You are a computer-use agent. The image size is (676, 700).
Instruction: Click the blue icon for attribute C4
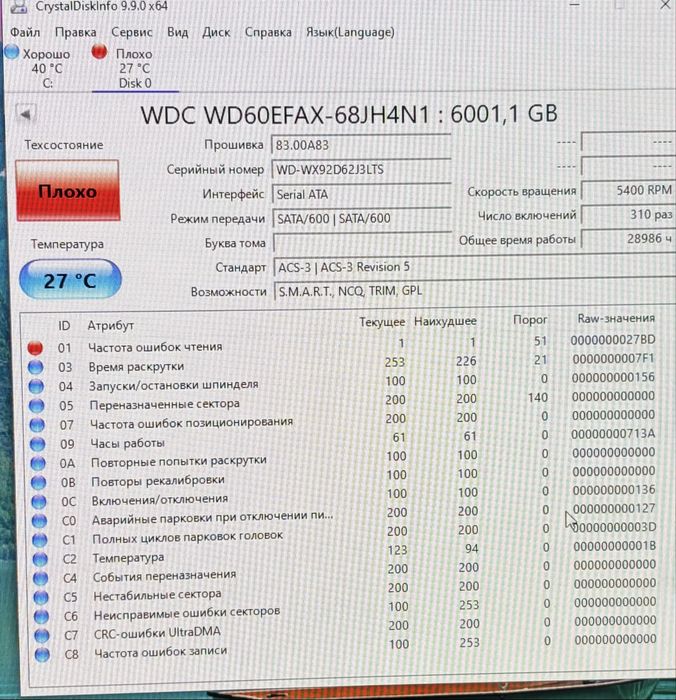tap(41, 578)
